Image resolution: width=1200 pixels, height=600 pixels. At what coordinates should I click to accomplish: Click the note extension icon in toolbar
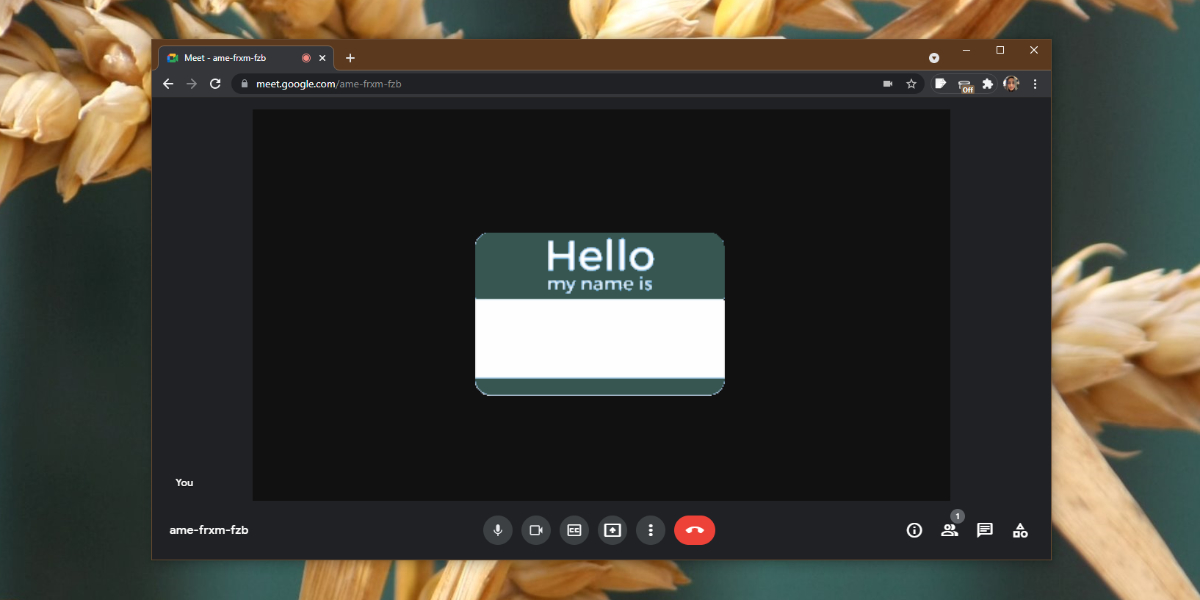point(941,84)
